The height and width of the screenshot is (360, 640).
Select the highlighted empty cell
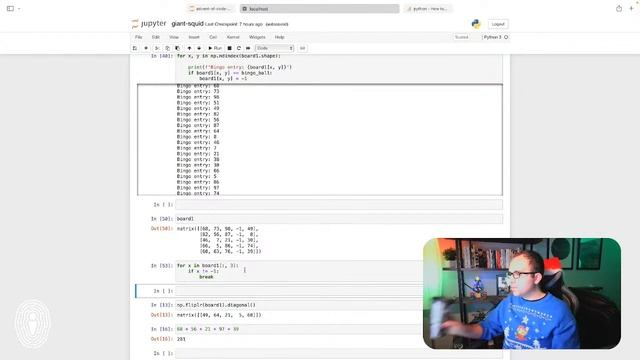[x=299, y=291]
